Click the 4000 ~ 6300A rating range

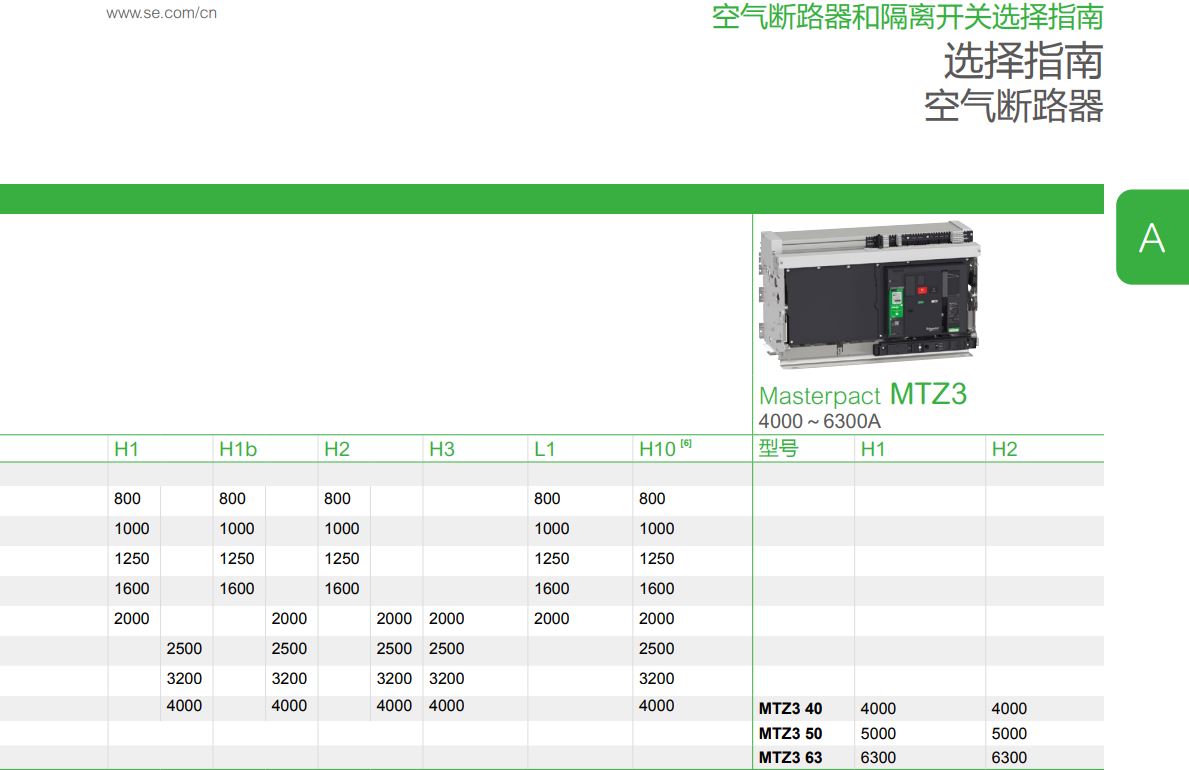pyautogui.click(x=820, y=421)
